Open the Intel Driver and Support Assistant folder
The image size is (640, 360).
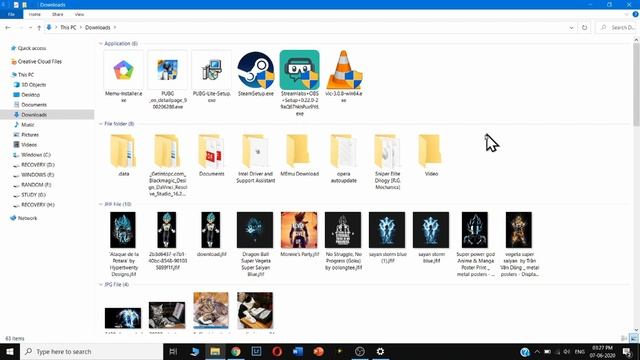(256, 151)
